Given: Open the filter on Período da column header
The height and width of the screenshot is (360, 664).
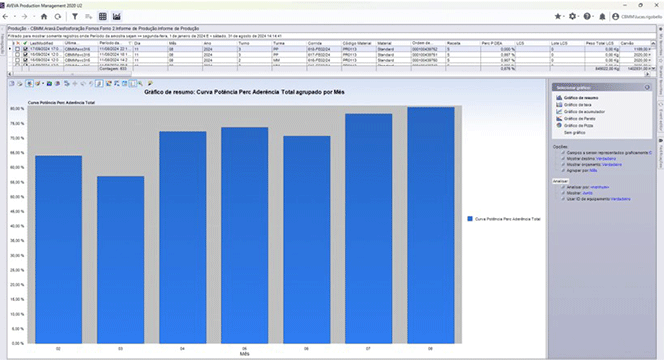Looking at the screenshot, I should [130, 43].
